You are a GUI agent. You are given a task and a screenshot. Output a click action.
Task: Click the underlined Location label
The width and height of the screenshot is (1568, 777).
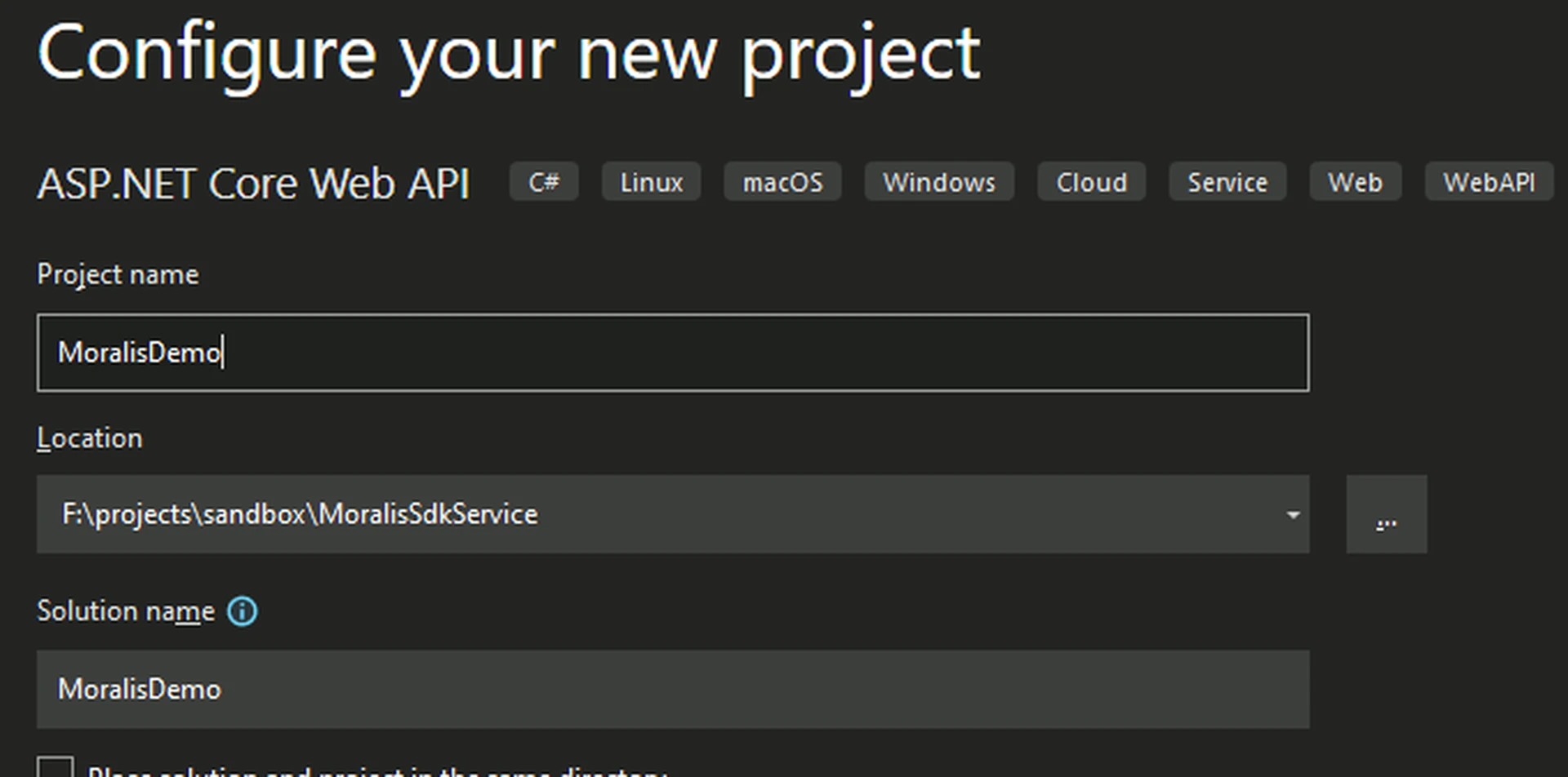[x=90, y=437]
